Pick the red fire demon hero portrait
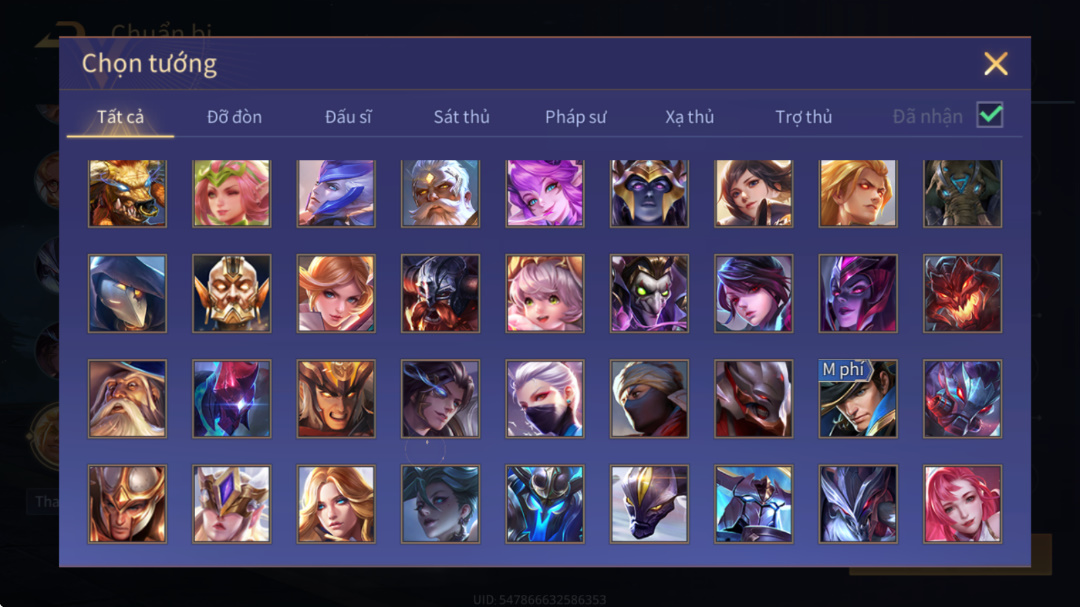This screenshot has height=607, width=1080. coord(962,294)
